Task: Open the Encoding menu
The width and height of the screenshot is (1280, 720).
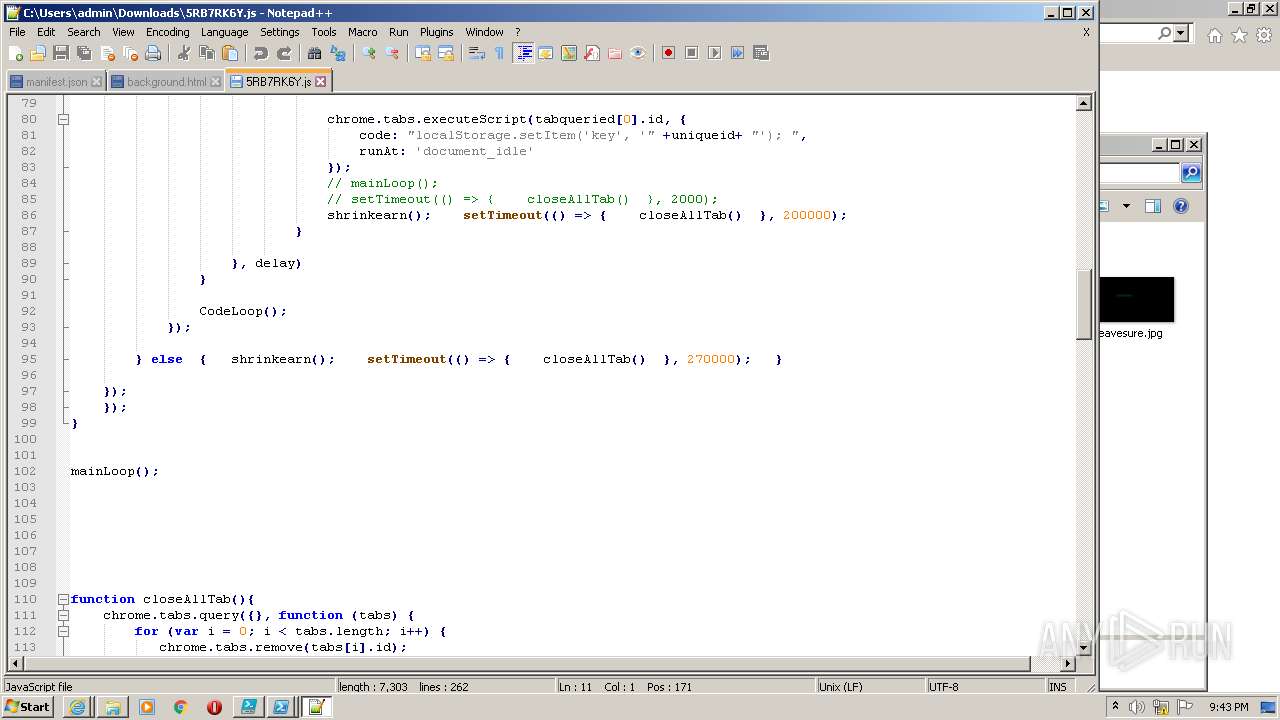Action: pos(167,32)
